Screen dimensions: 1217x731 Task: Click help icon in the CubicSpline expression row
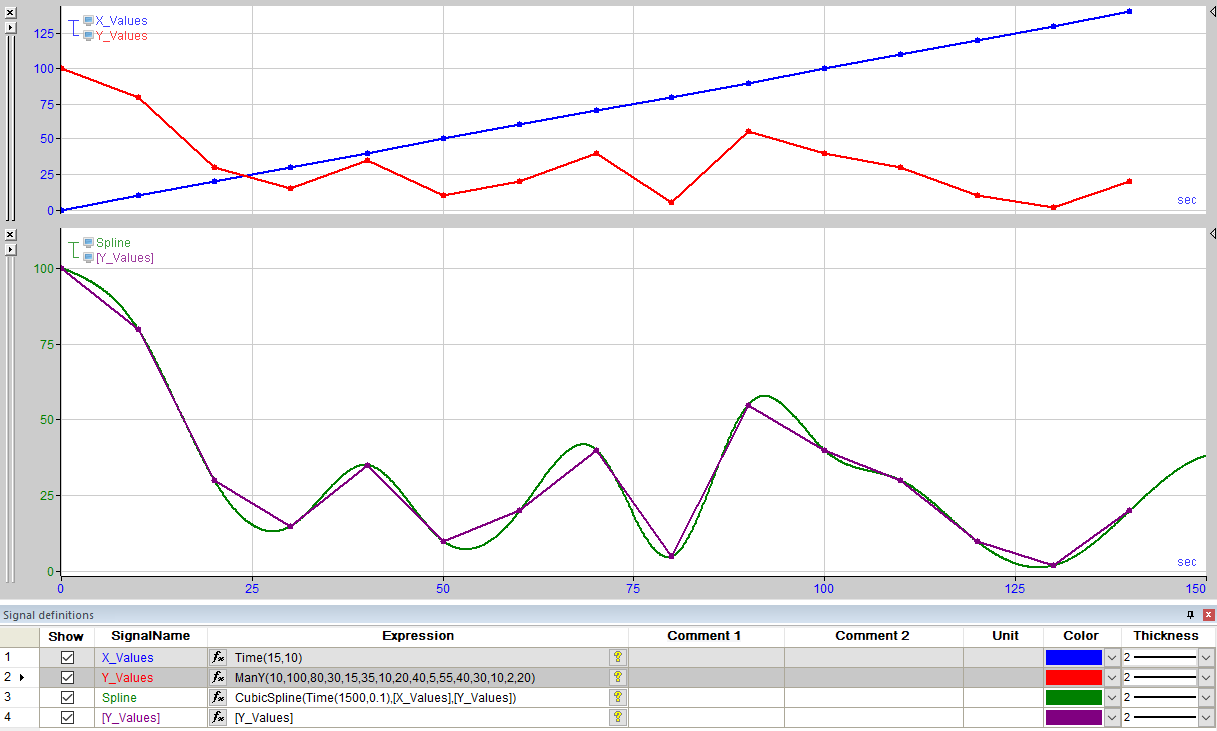(x=618, y=697)
